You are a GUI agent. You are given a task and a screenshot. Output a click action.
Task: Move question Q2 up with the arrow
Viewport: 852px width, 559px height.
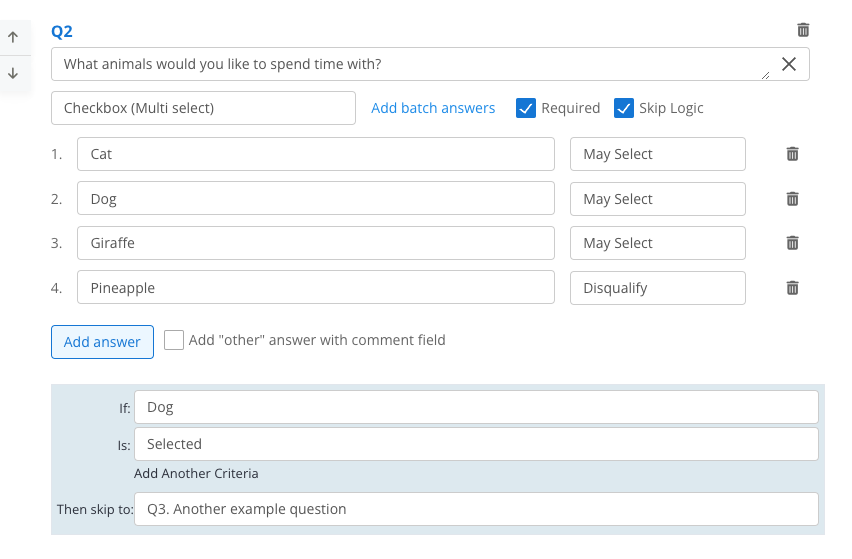[13, 37]
